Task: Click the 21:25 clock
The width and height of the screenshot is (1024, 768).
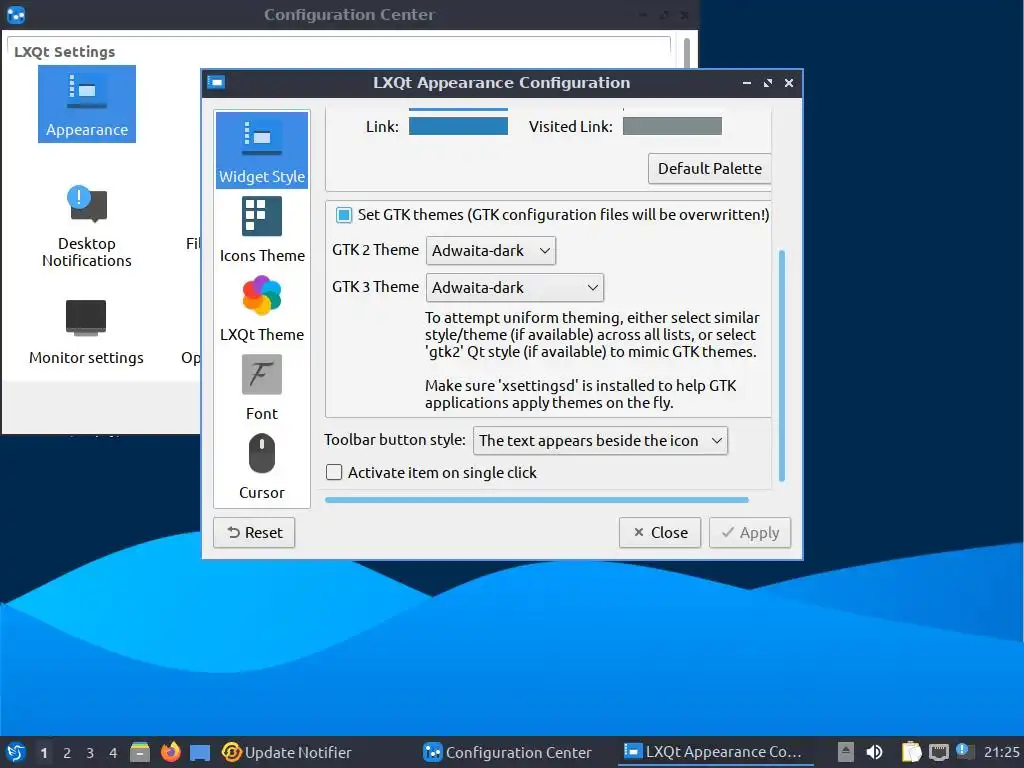Action: coord(1002,752)
